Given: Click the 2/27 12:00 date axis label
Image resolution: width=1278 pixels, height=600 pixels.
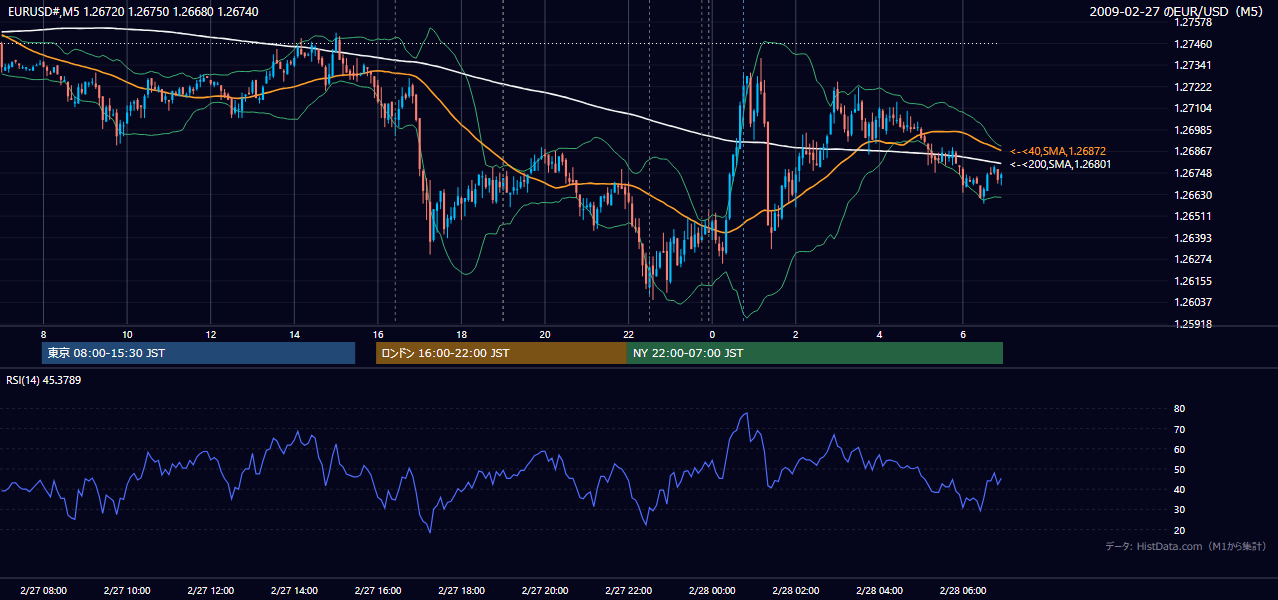Looking at the screenshot, I should (x=210, y=591).
